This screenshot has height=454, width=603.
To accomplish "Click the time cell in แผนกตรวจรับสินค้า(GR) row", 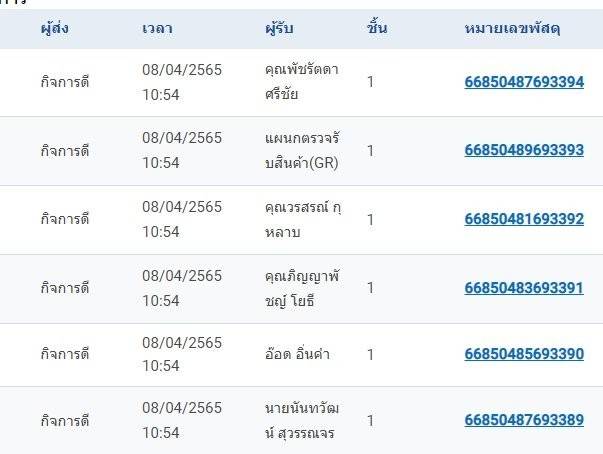I will pos(181,150).
